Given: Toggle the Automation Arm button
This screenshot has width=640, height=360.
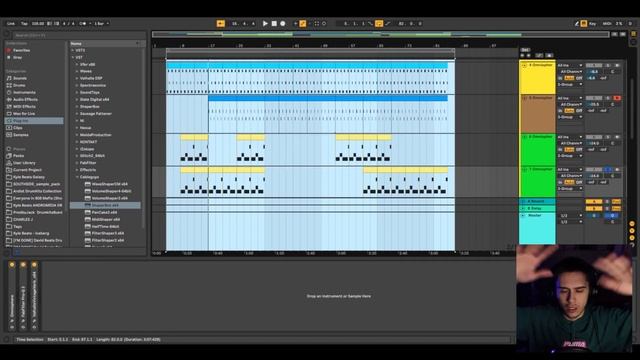Looking at the screenshot, I should point(303,24).
